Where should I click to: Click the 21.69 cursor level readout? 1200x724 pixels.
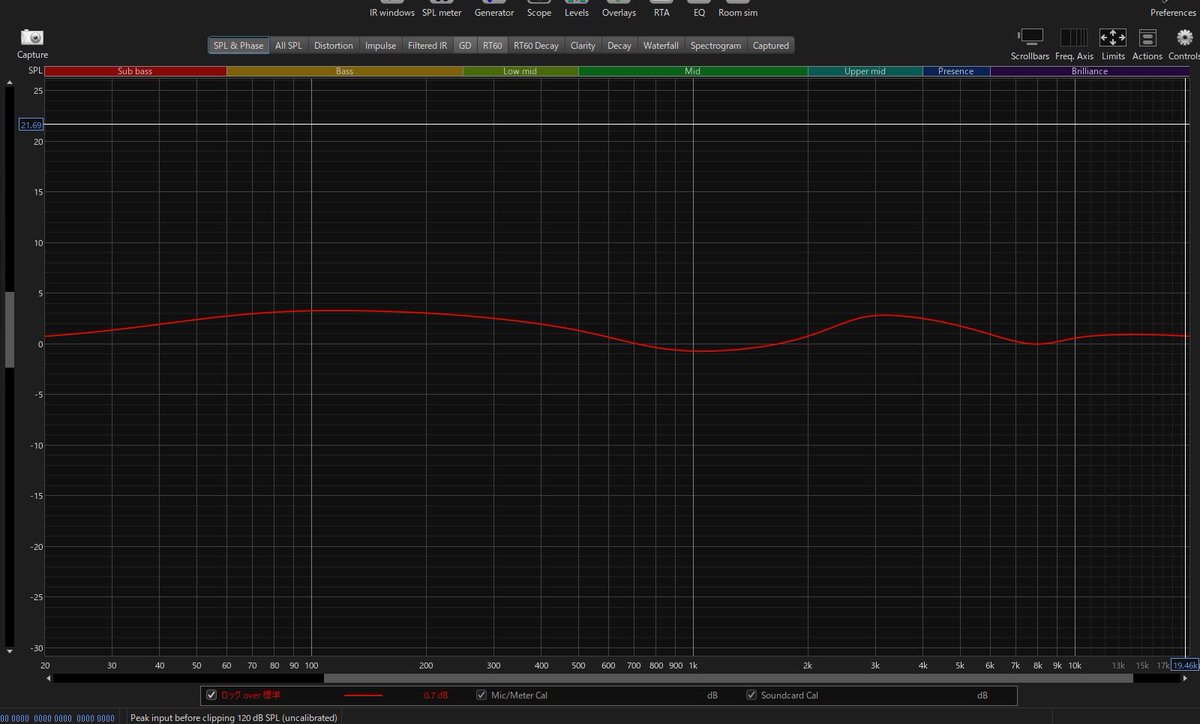pos(30,125)
